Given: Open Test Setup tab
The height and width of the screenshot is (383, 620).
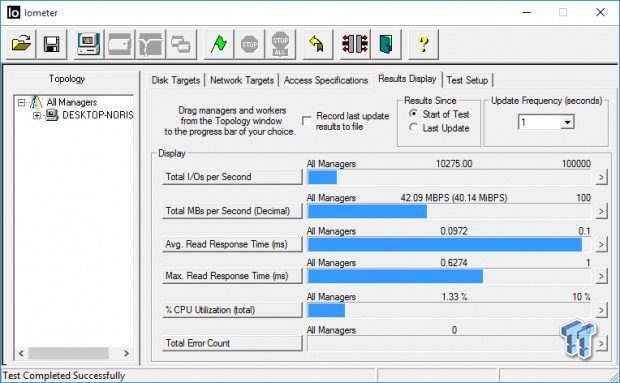Looking at the screenshot, I should [467, 80].
